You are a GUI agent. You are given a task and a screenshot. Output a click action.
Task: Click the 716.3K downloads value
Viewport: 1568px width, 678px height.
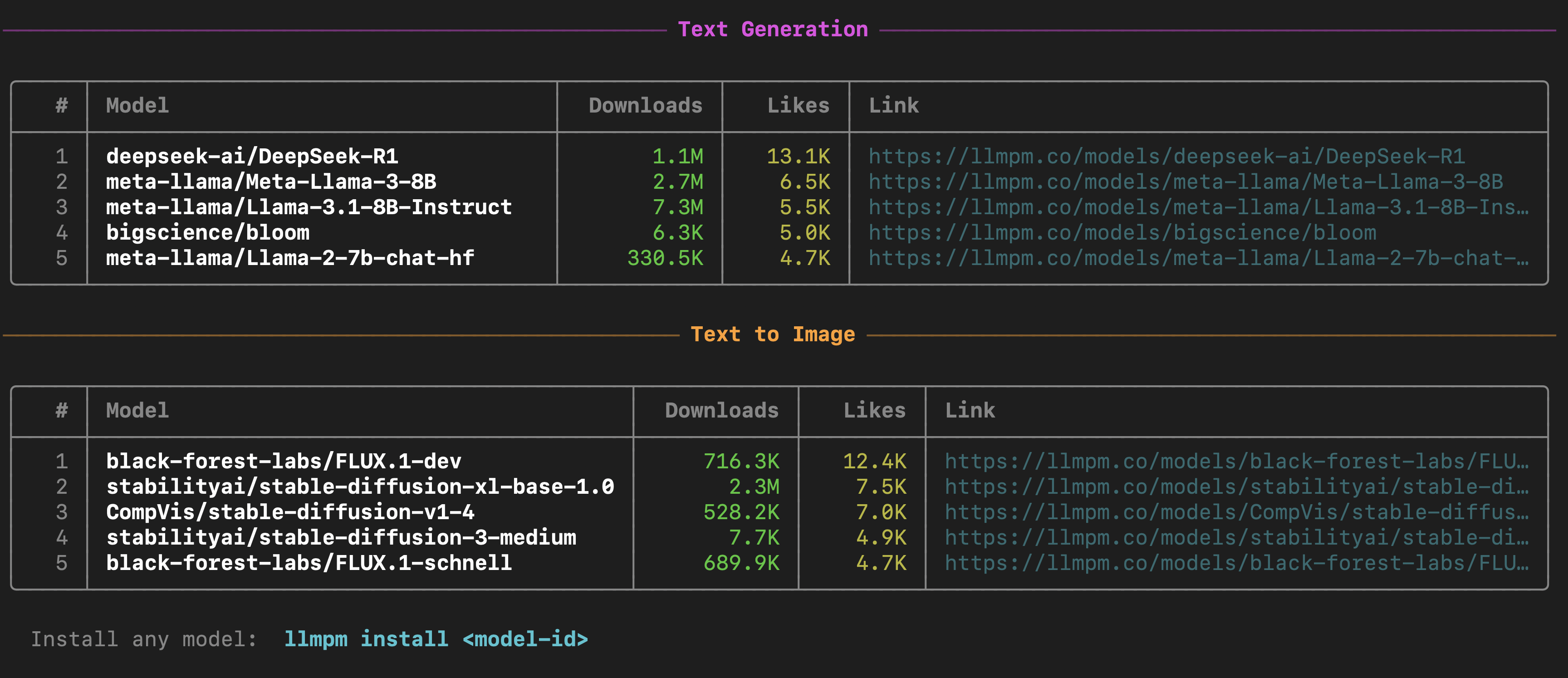741,462
